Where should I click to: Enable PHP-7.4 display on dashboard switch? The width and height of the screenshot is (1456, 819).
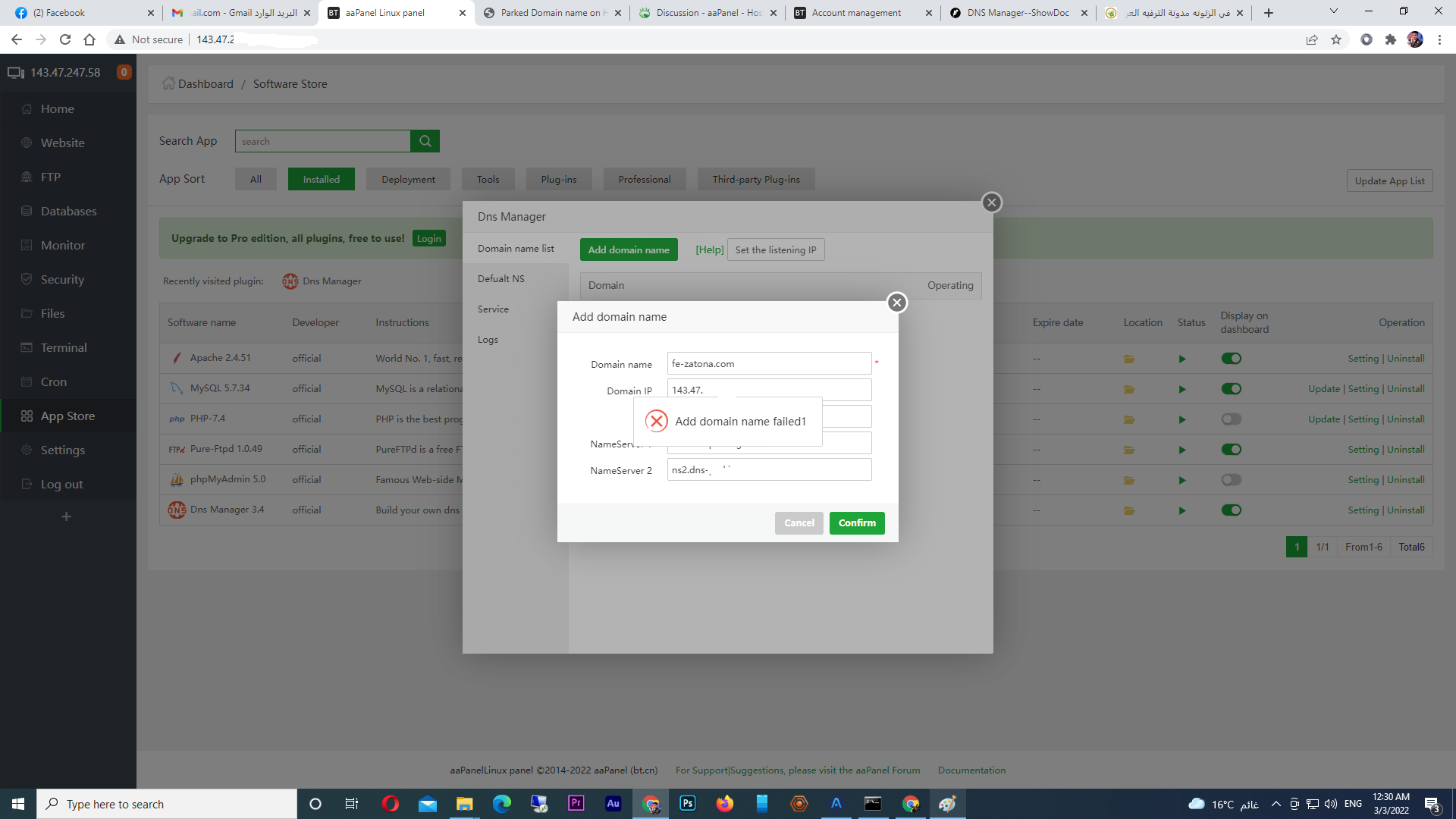pos(1231,419)
